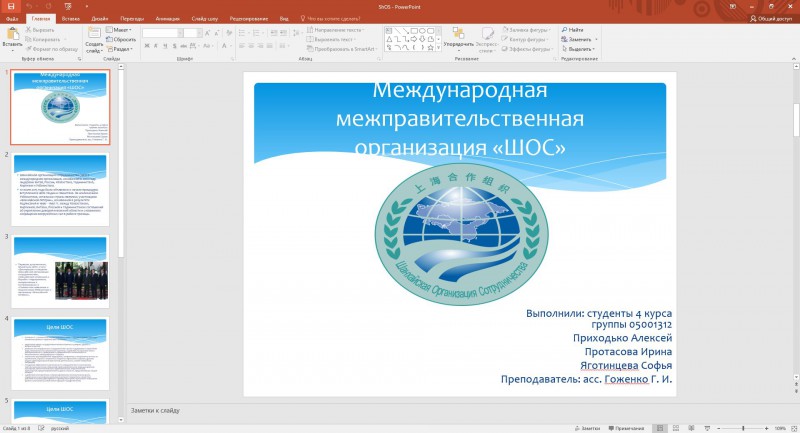Click Comments (Примечания) in status bar
This screenshot has width=800, height=433.
tap(626, 428)
